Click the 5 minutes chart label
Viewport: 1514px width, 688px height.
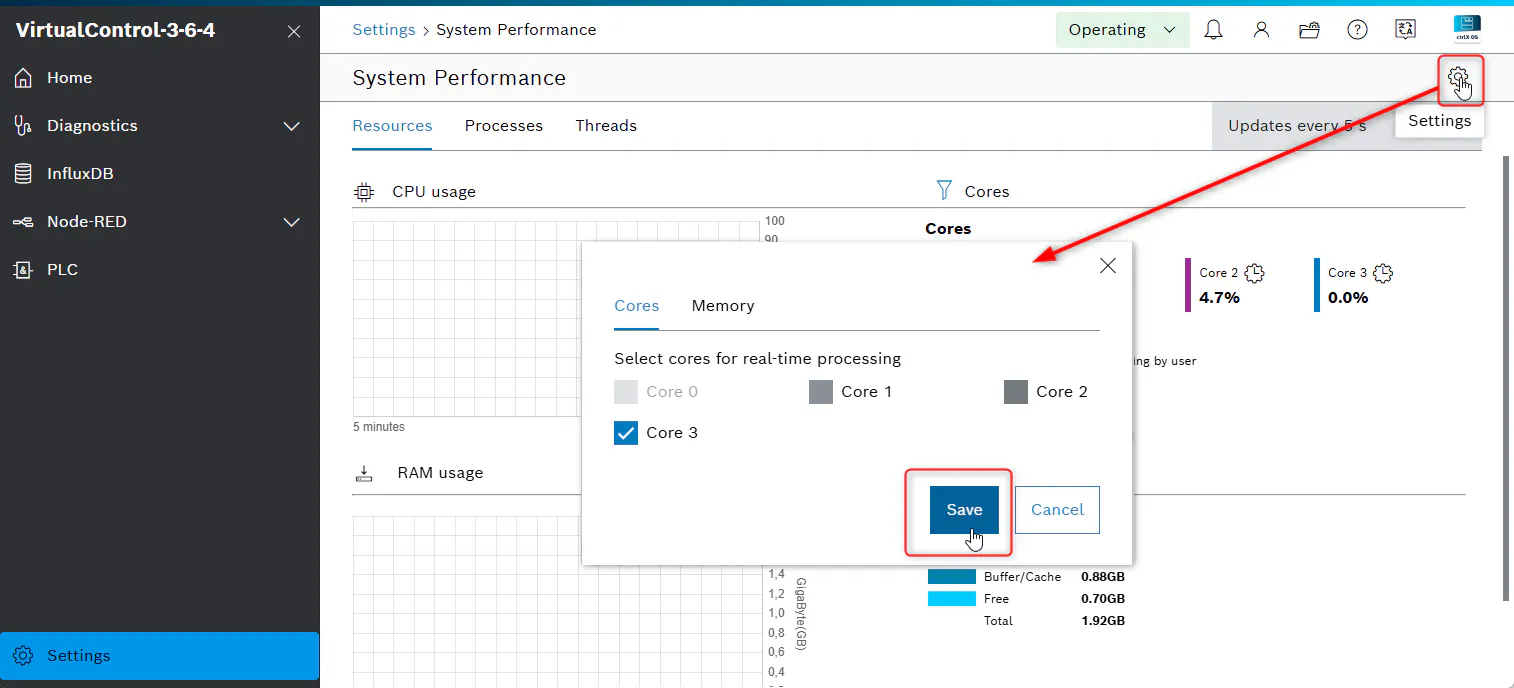379,427
